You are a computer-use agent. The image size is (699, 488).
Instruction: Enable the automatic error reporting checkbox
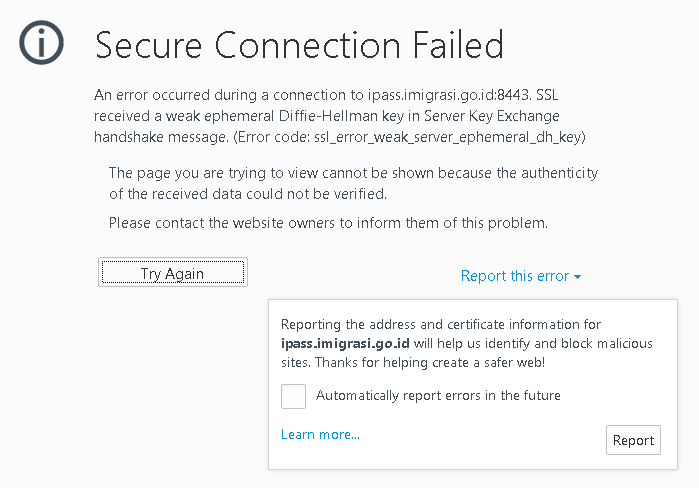click(x=293, y=396)
